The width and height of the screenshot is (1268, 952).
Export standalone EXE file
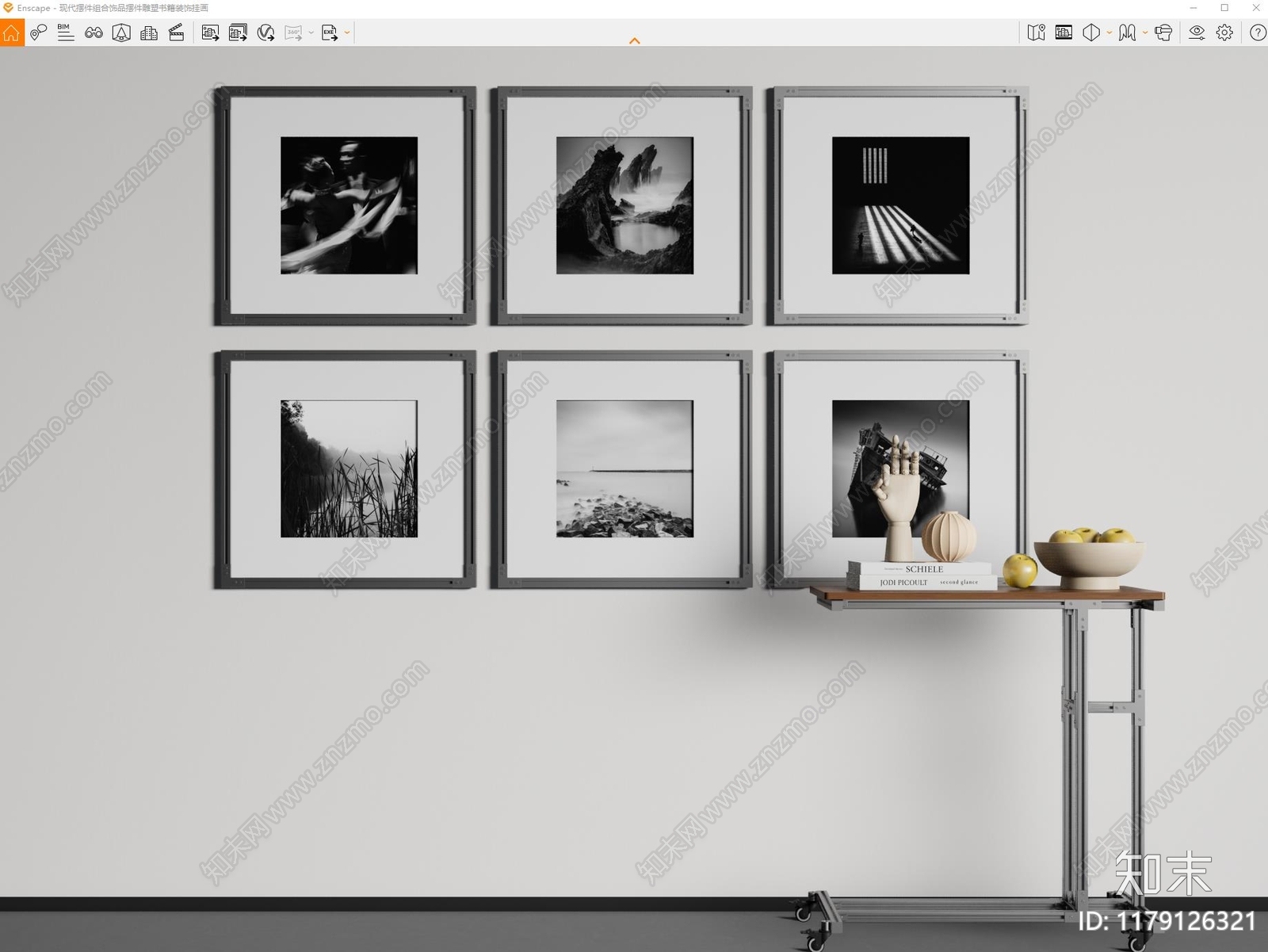[x=329, y=32]
